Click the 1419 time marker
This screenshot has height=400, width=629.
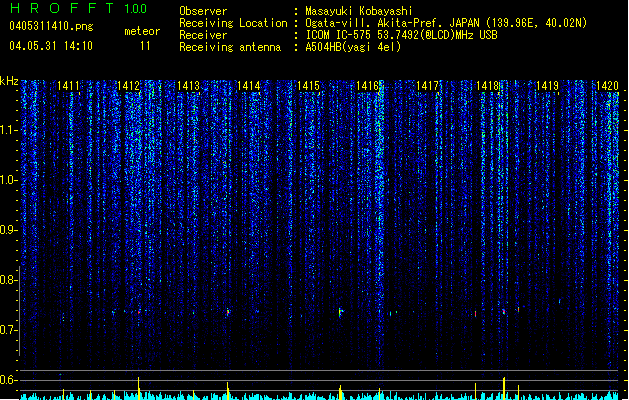[548, 86]
